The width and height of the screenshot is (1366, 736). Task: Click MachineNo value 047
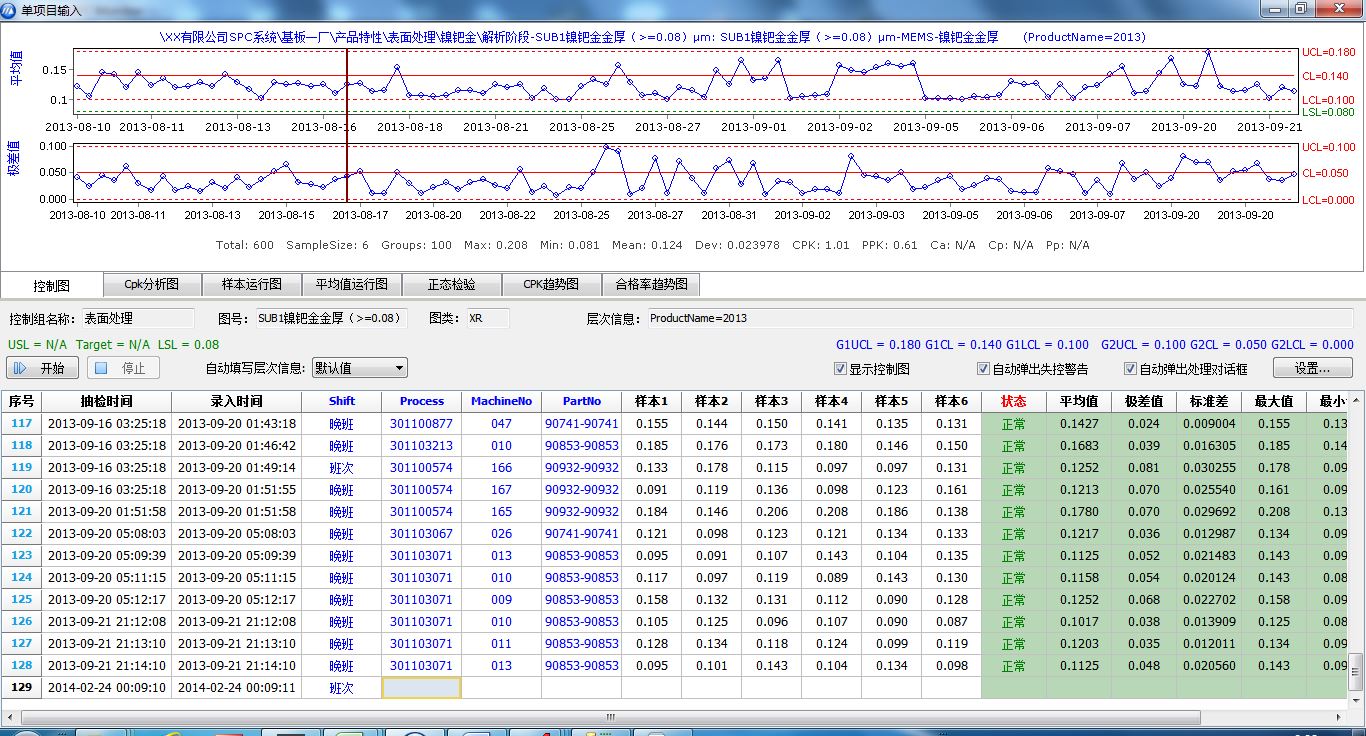501,424
